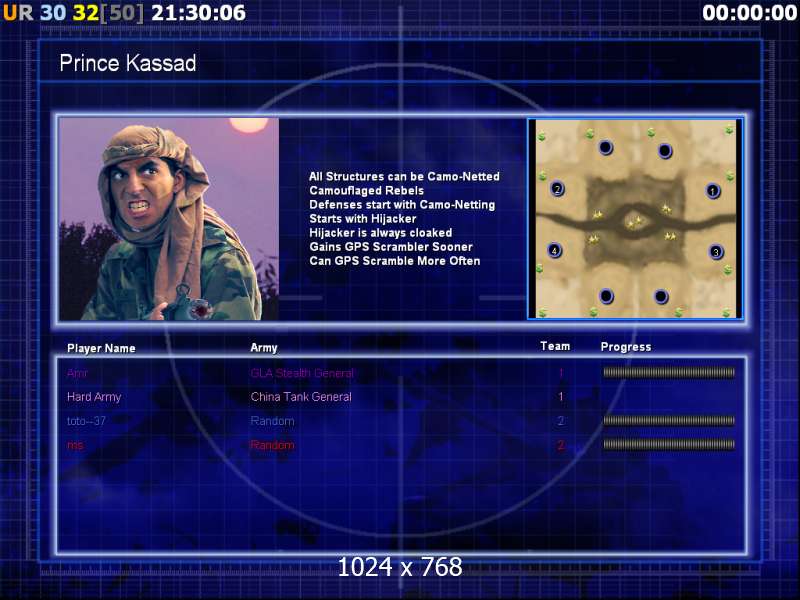
Task: Select start position 4 on the map
Action: 554,250
